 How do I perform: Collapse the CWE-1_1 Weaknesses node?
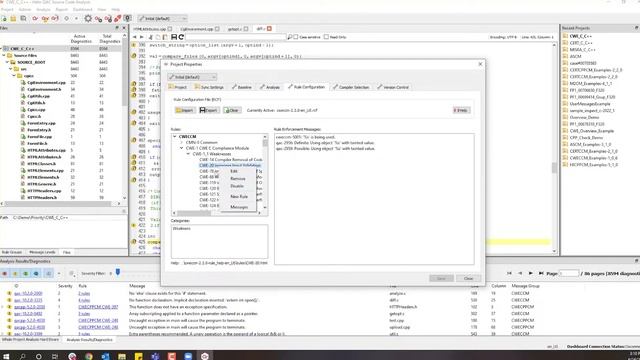coord(188,154)
